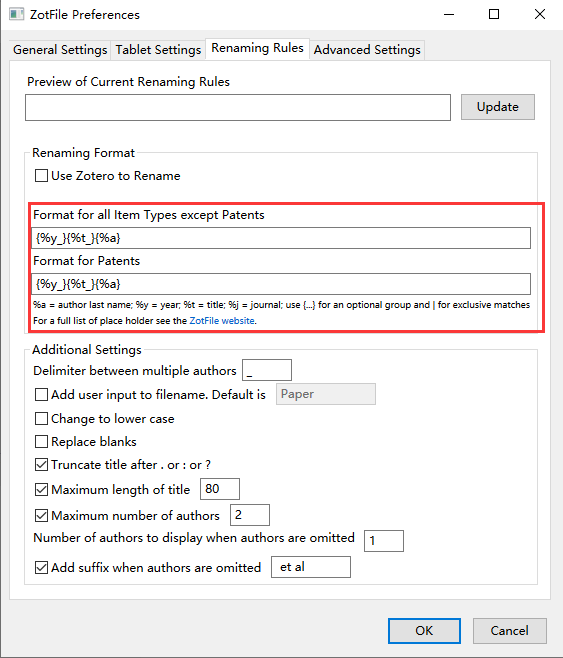Click the 'Delimiter between multiple authors' label
563x658 pixels.
[135, 371]
